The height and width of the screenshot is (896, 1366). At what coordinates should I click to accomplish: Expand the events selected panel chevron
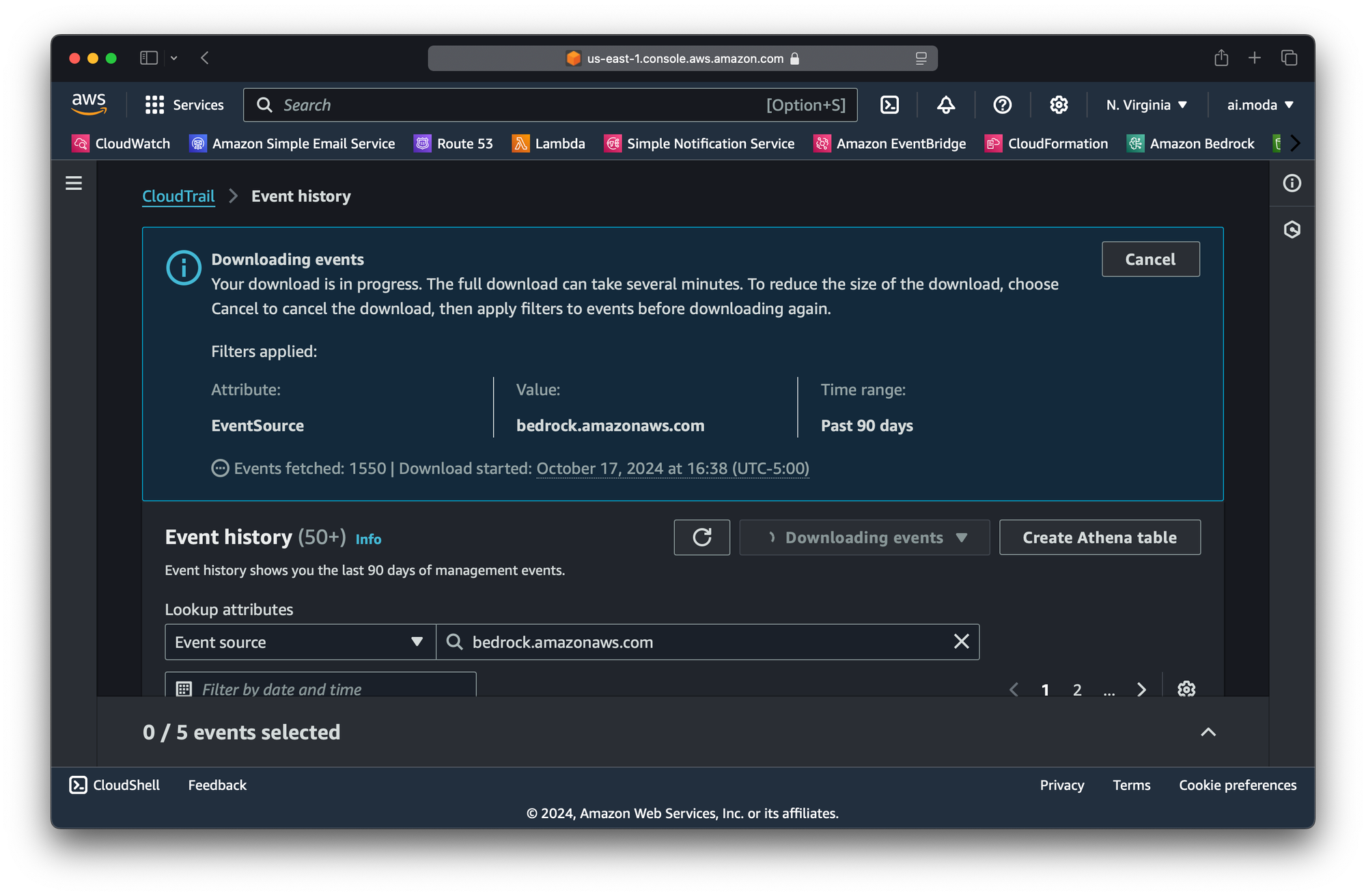coord(1208,732)
